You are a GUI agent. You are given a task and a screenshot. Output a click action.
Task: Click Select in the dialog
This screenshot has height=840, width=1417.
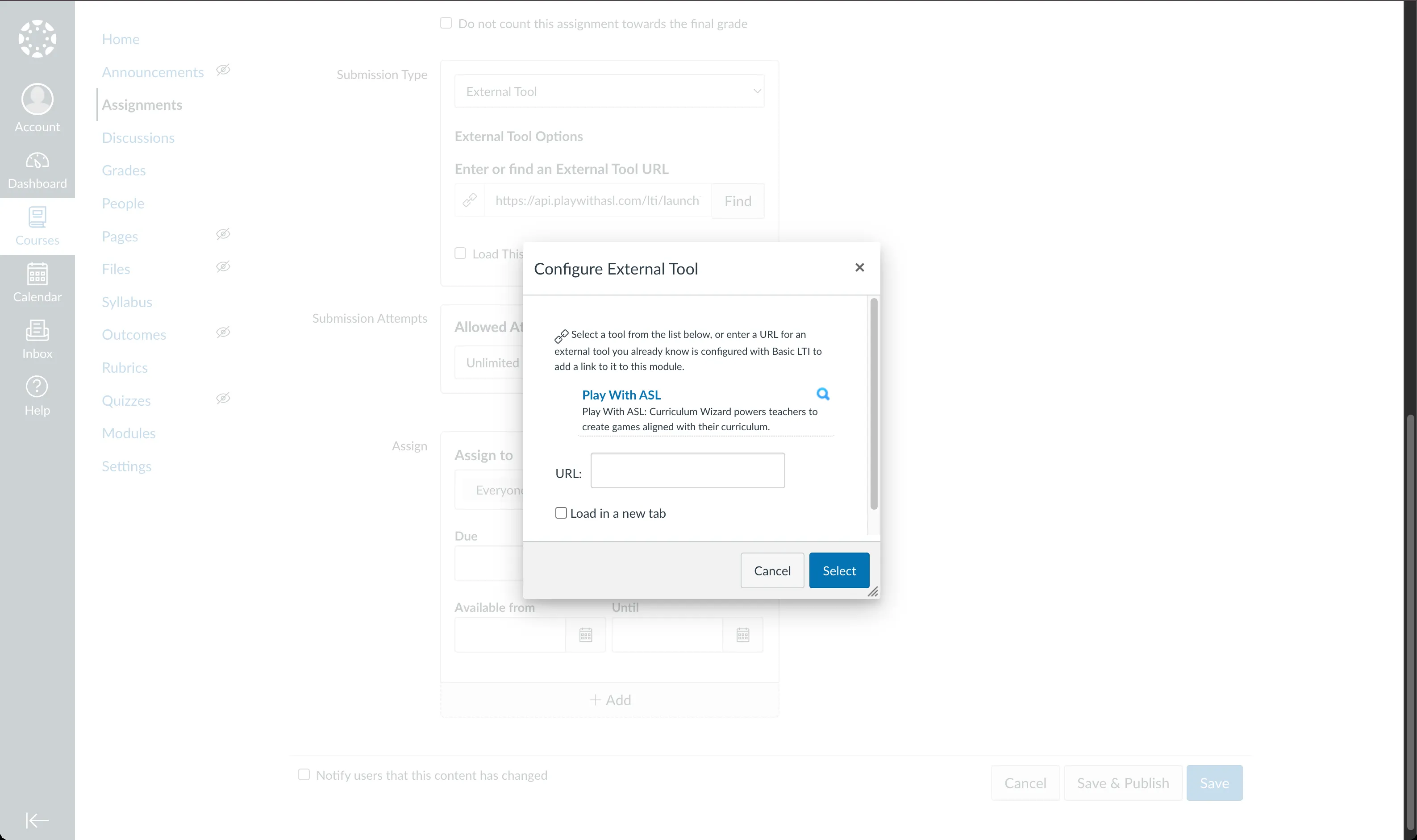pos(839,570)
